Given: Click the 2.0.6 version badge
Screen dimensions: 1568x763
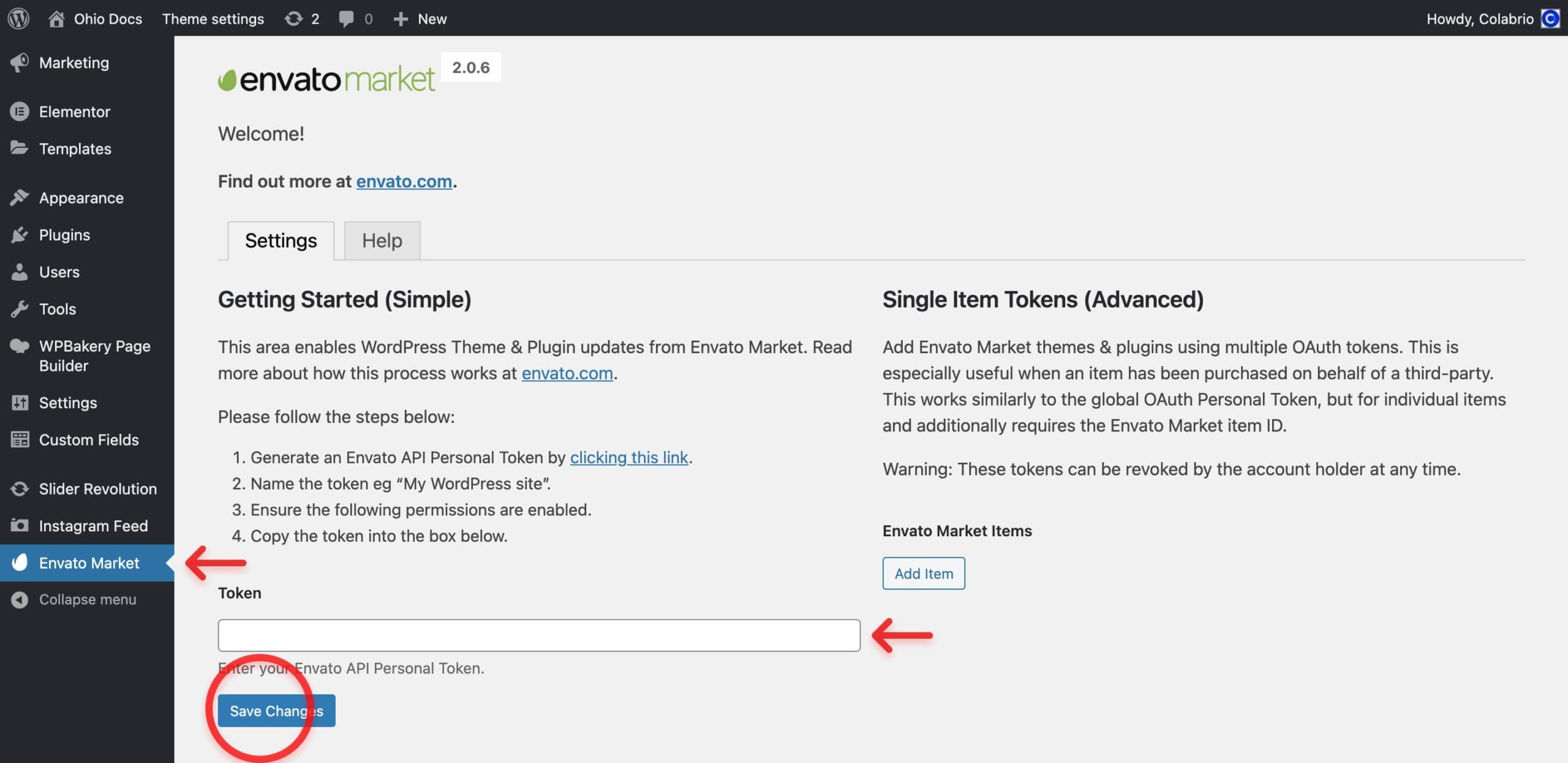Looking at the screenshot, I should [471, 67].
